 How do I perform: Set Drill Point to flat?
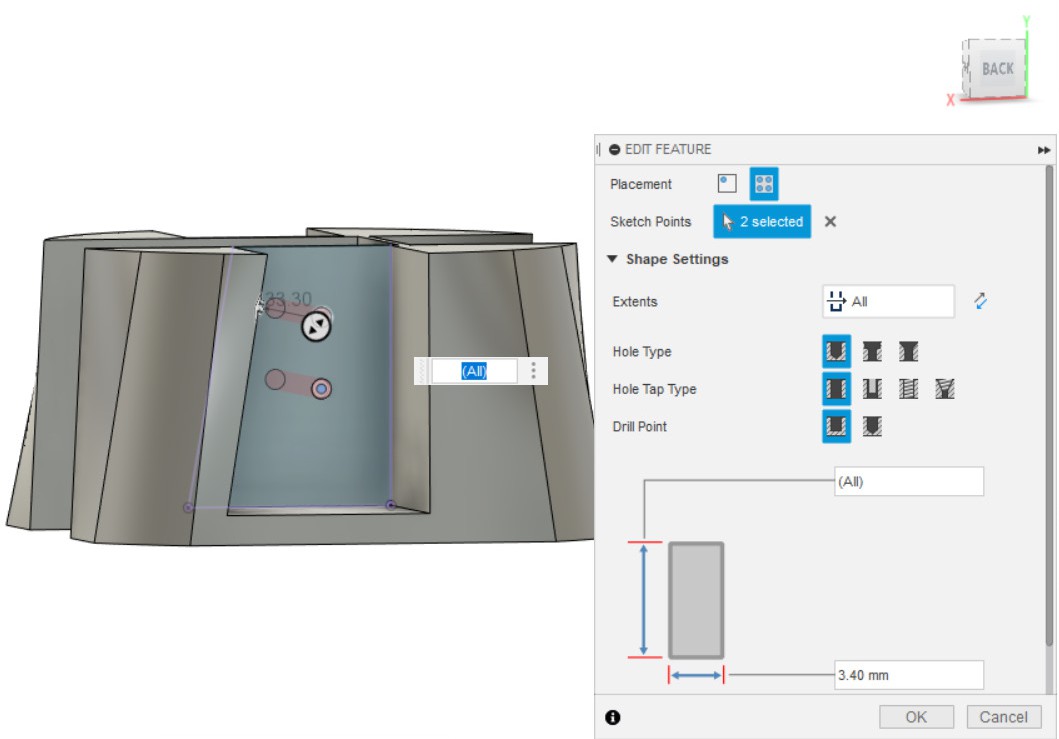836,427
